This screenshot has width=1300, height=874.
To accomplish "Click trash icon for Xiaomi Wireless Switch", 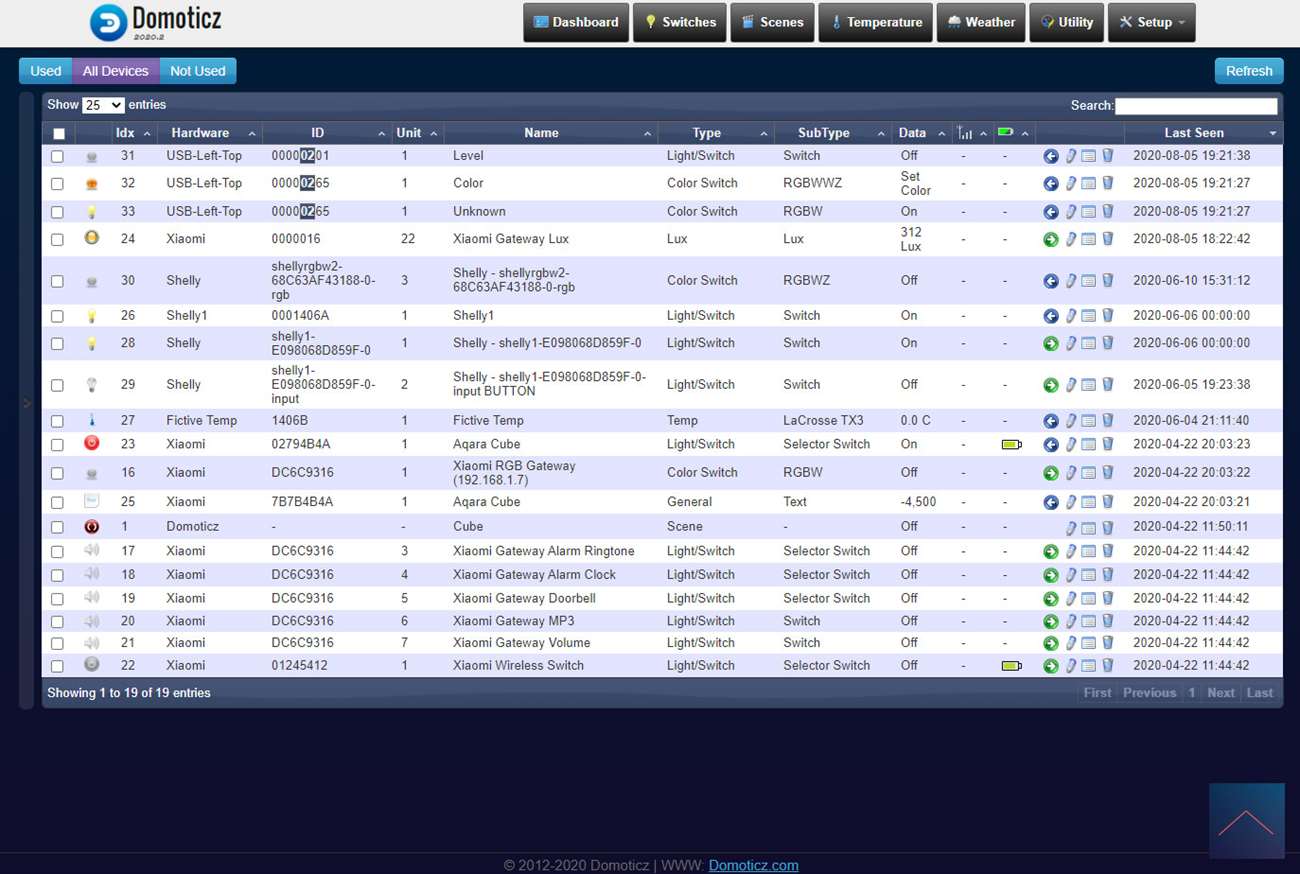I will [x=1107, y=666].
